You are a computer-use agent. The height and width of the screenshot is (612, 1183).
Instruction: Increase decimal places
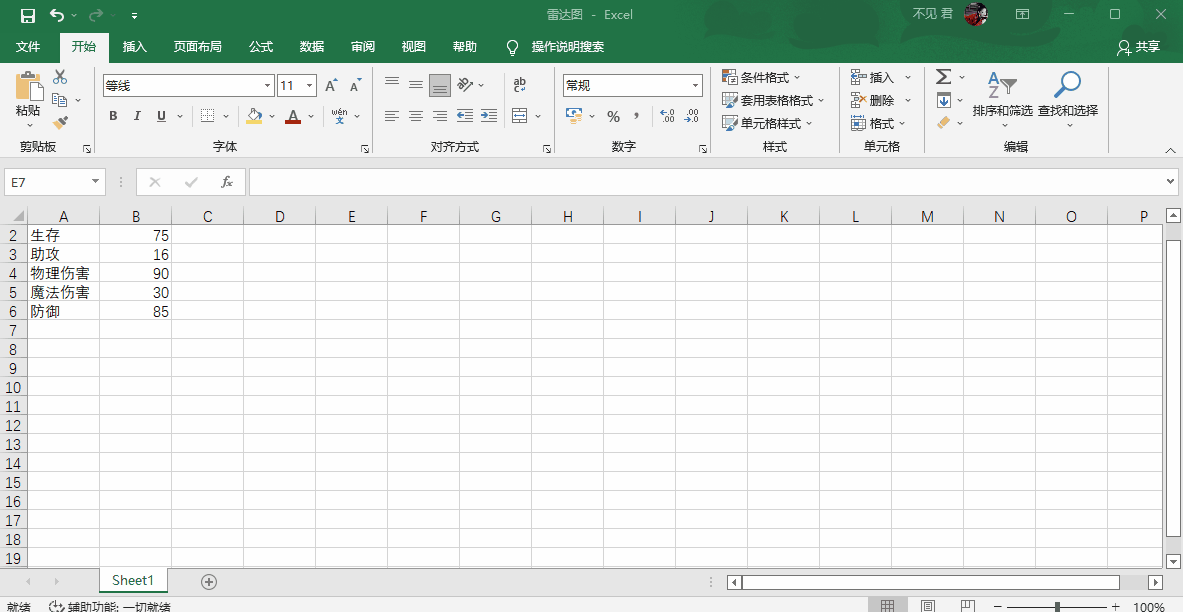(x=667, y=116)
